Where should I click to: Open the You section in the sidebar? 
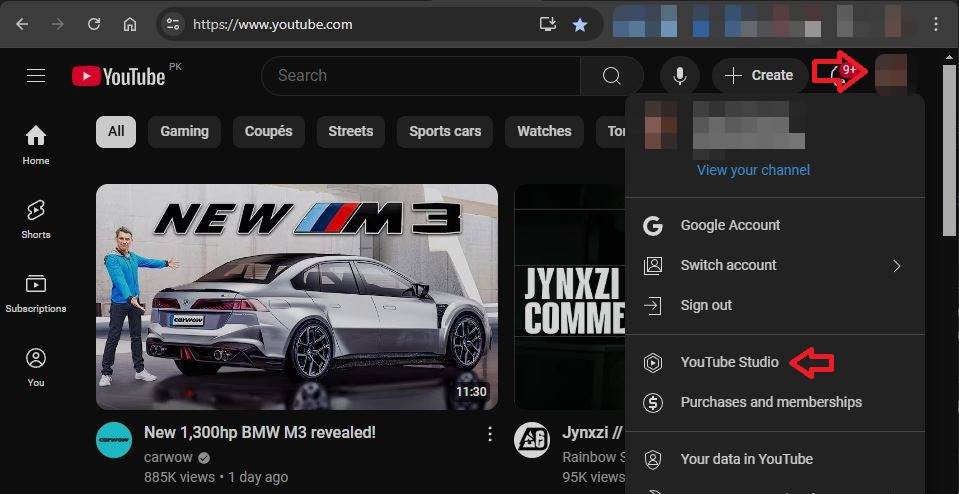pyautogui.click(x=35, y=367)
